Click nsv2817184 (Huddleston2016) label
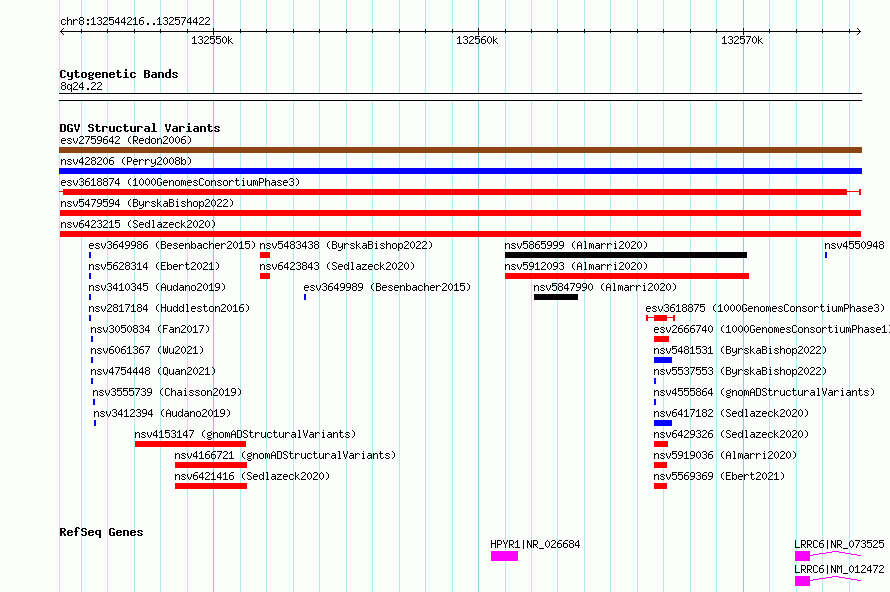 [x=169, y=308]
